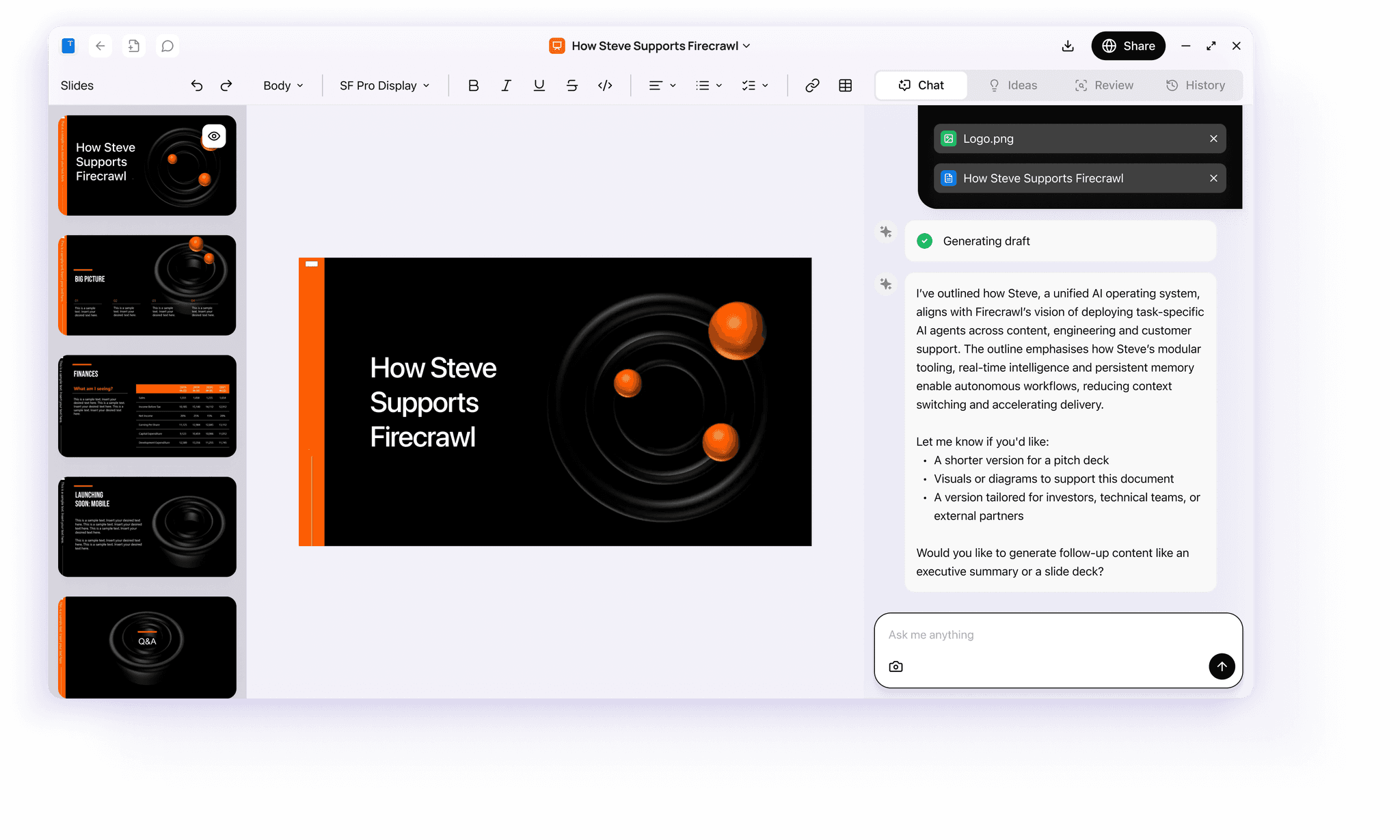Insert a table
The width and height of the screenshot is (1400, 840).
pyautogui.click(x=846, y=85)
